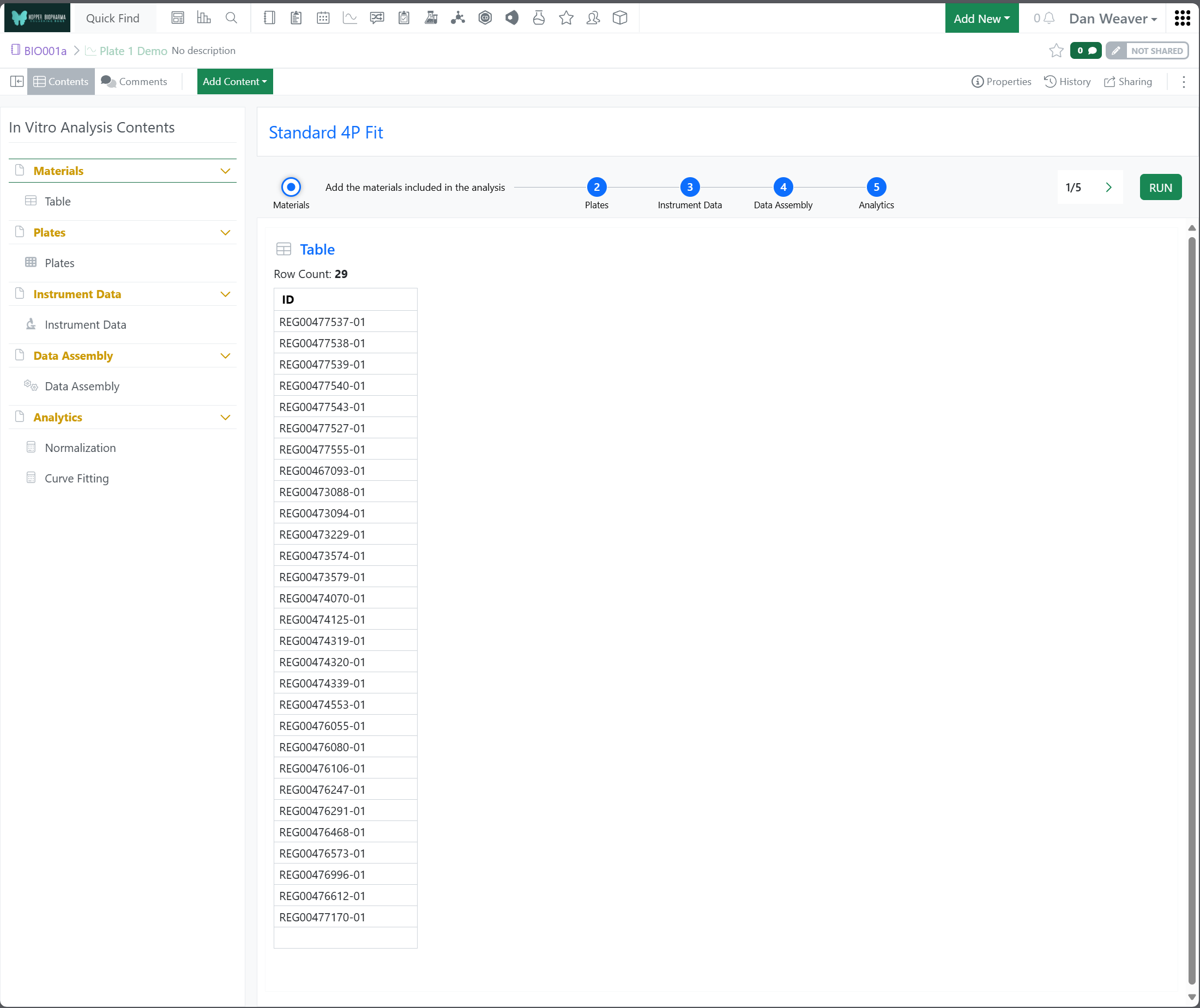The height and width of the screenshot is (1008, 1200).
Task: Click the 3D cube icon in toolbar
Action: (620, 19)
